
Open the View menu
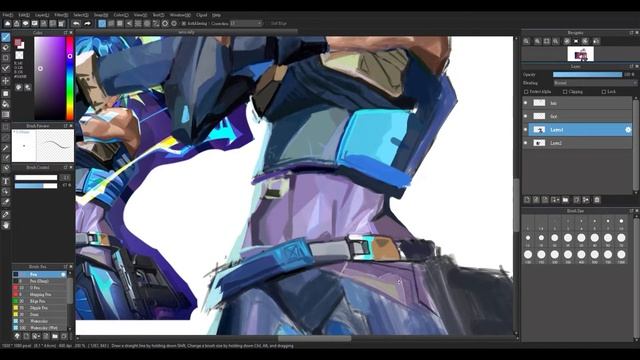click(x=140, y=15)
